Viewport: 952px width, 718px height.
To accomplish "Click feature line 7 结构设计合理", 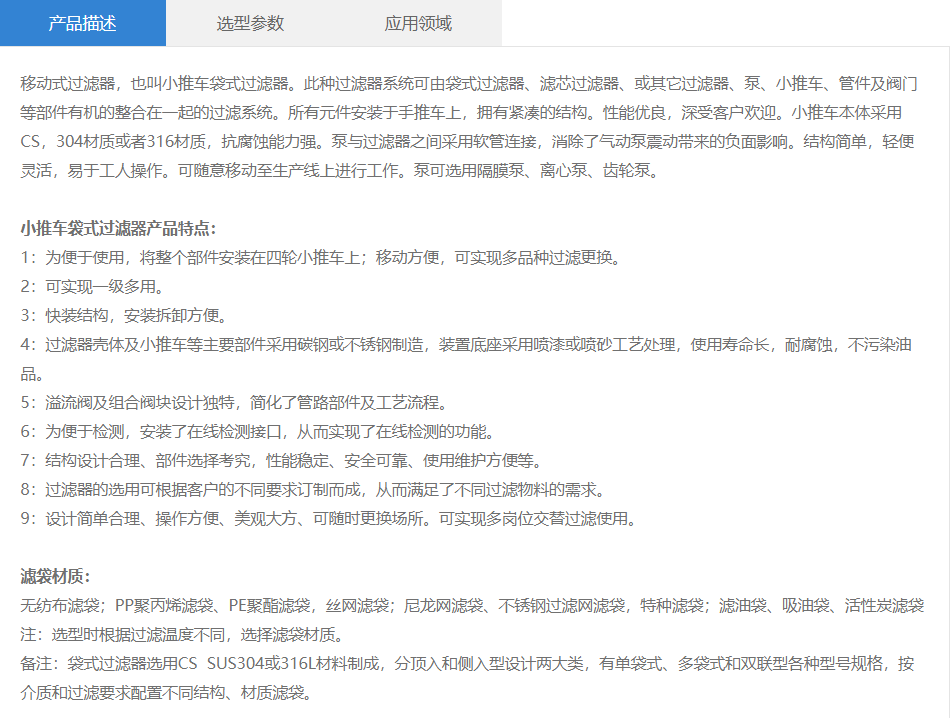I will pos(282,461).
